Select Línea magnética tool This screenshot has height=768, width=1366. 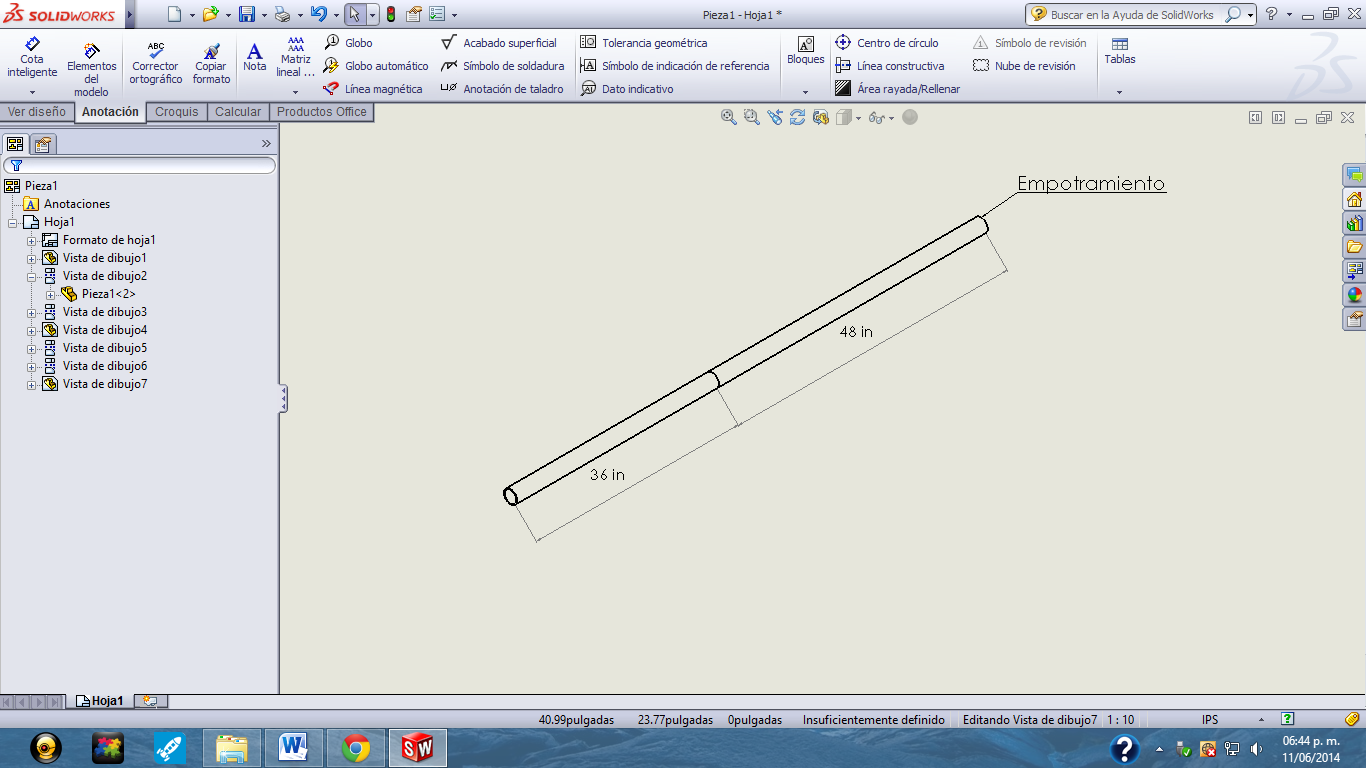pyautogui.click(x=373, y=89)
